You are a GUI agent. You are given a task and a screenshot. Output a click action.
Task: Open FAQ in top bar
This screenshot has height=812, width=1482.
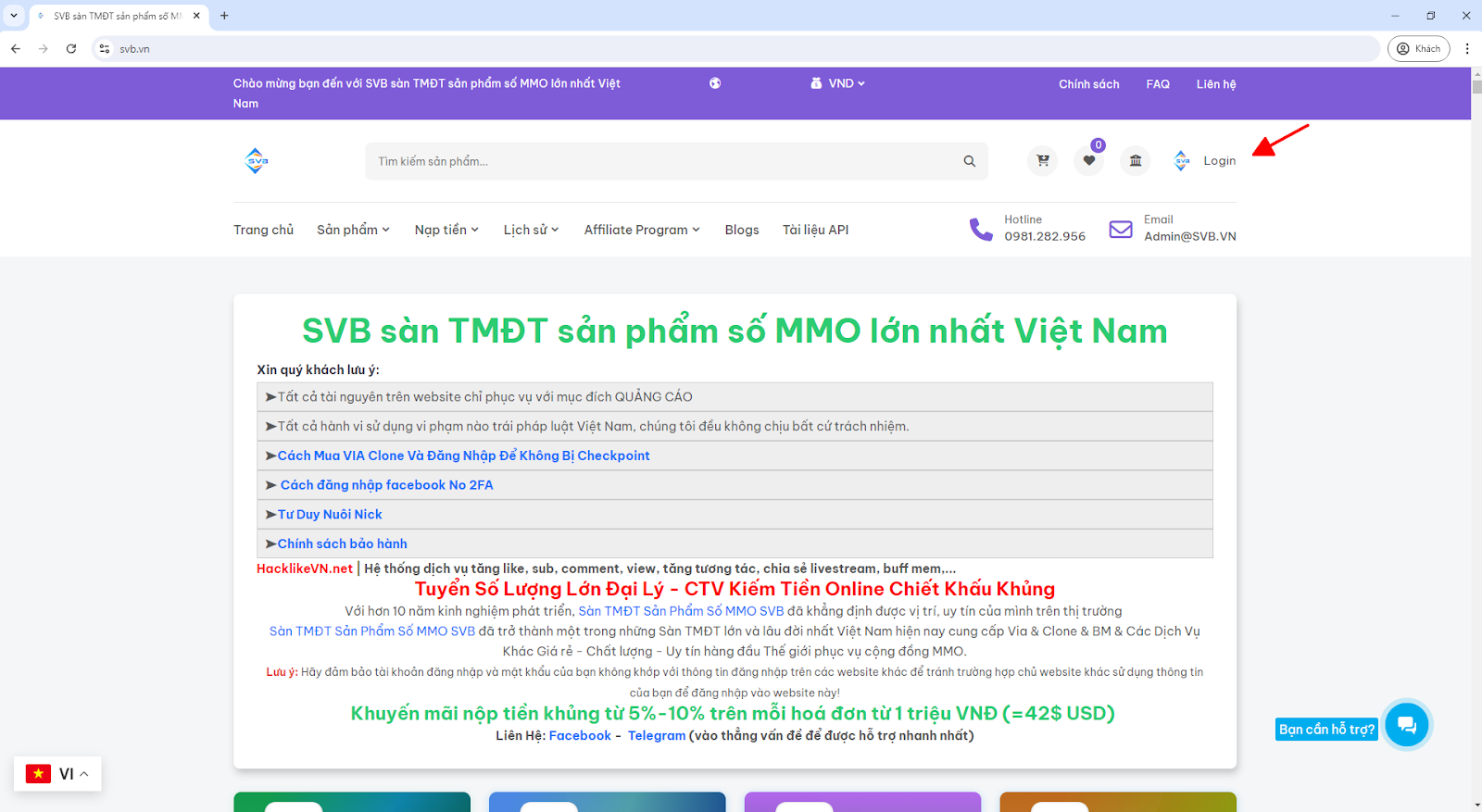[1158, 84]
